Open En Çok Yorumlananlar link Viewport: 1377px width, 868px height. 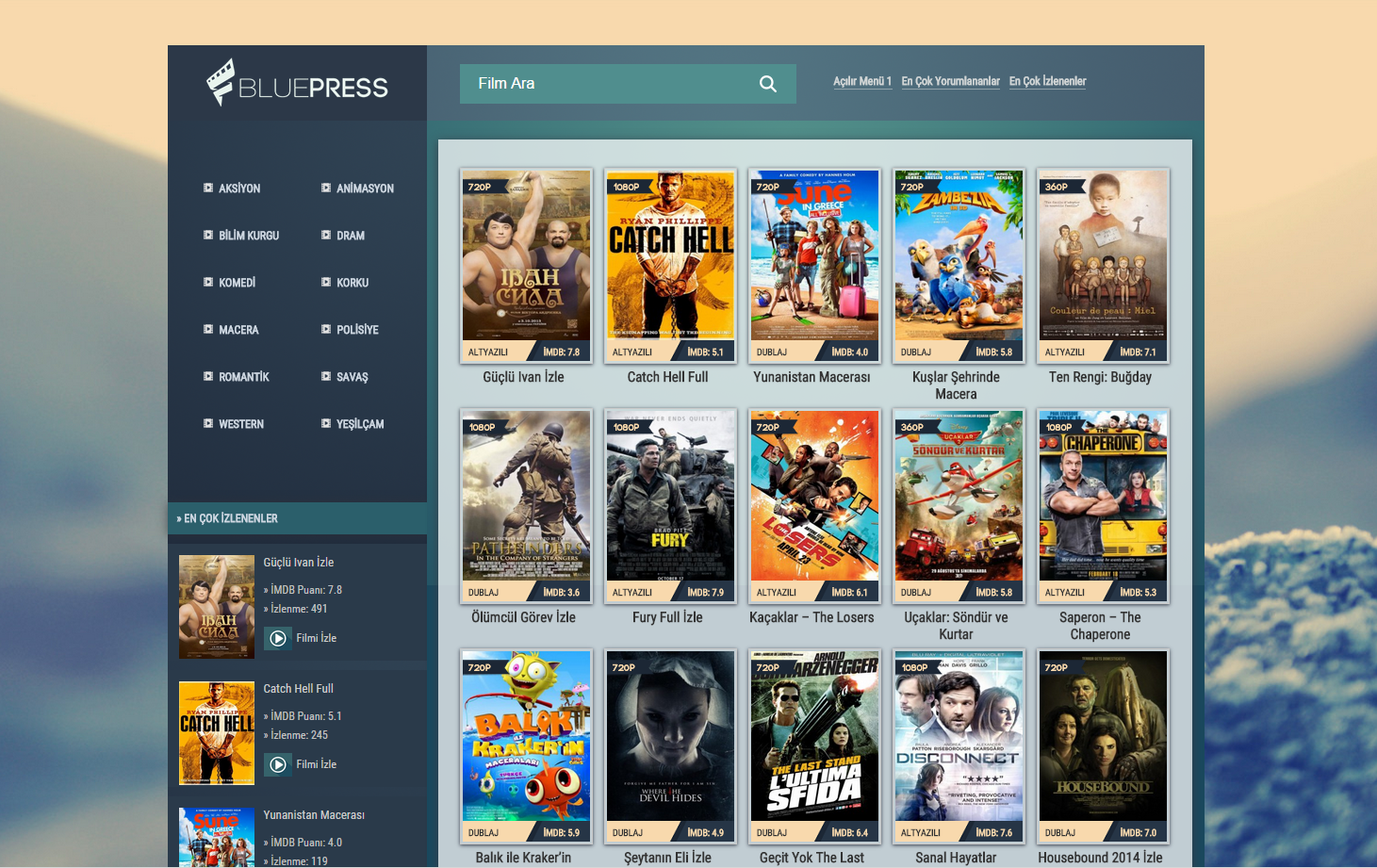[950, 81]
